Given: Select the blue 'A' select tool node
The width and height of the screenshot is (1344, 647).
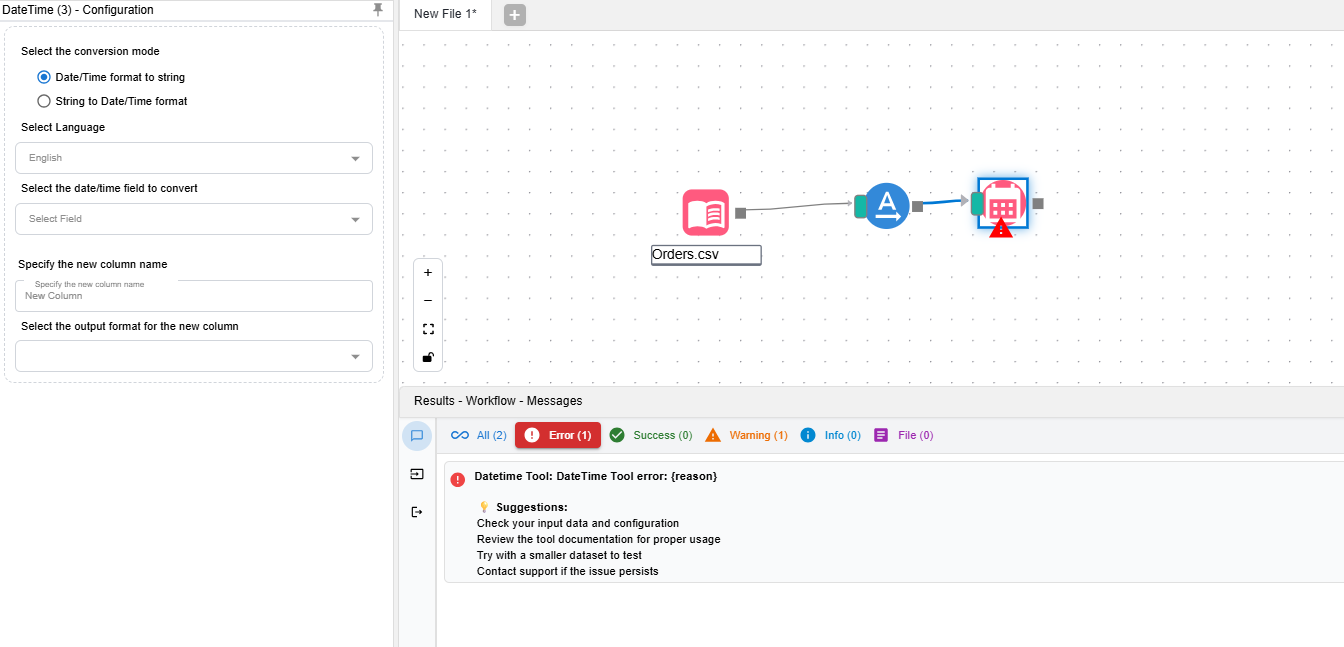Looking at the screenshot, I should 886,206.
